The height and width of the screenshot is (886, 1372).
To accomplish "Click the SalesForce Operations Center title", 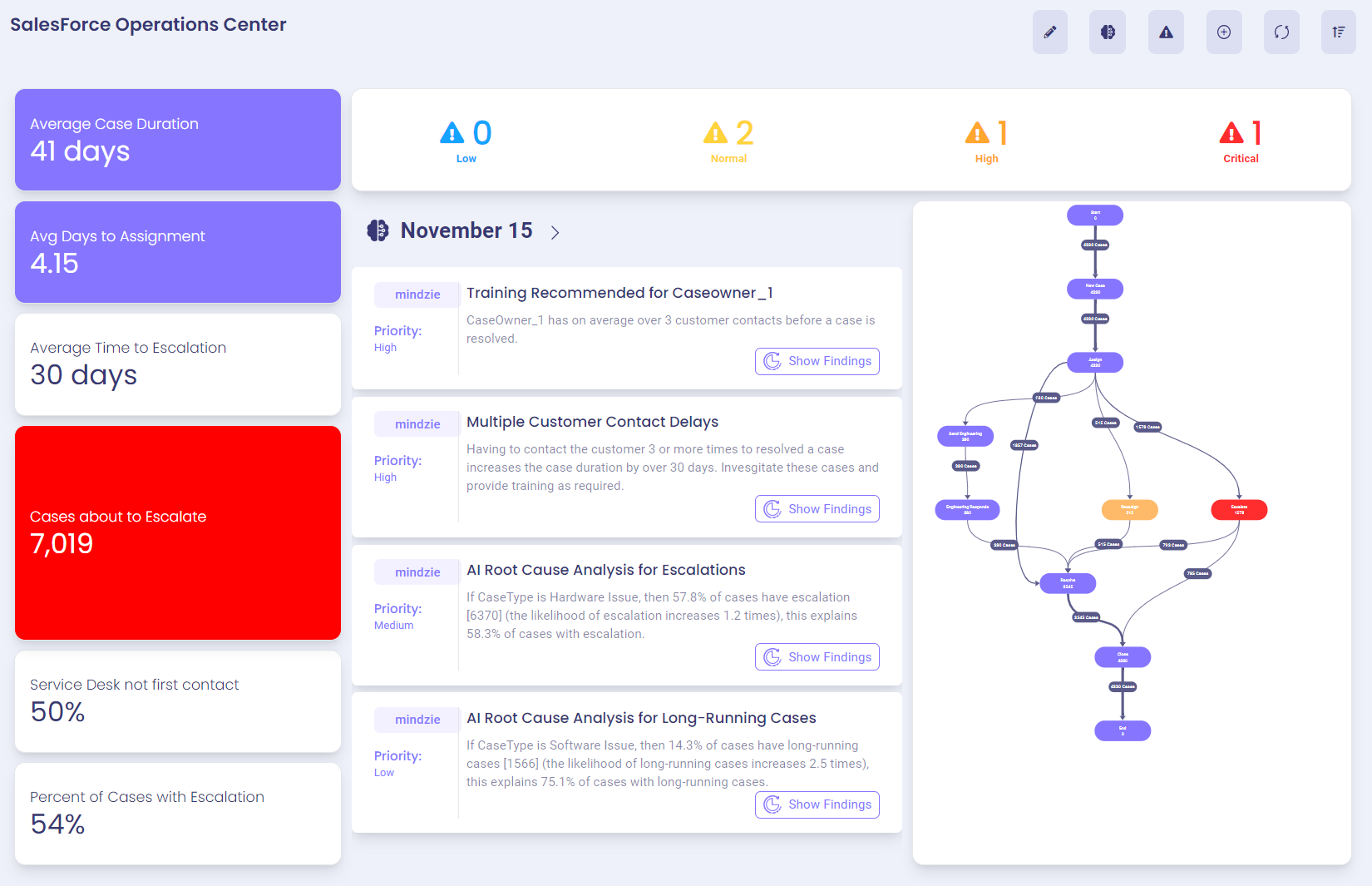I will pos(148,25).
